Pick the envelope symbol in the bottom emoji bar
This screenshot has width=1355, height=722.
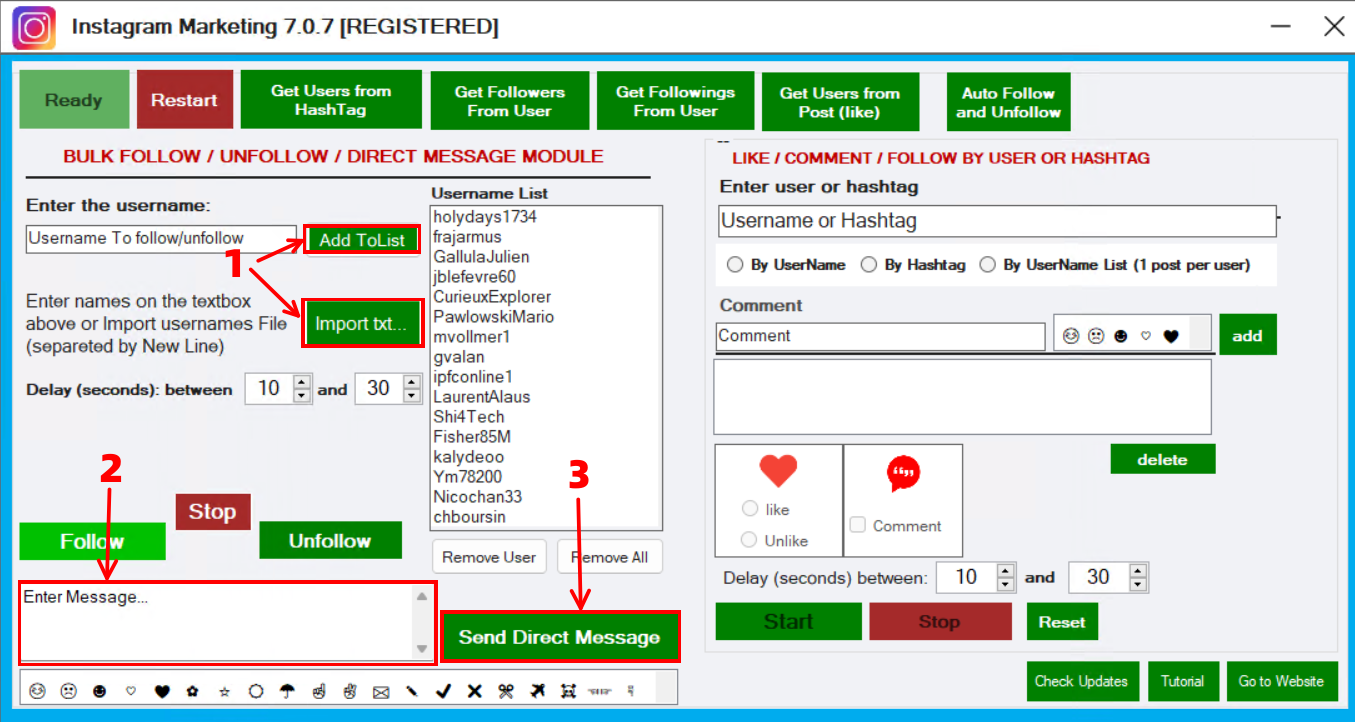(381, 691)
